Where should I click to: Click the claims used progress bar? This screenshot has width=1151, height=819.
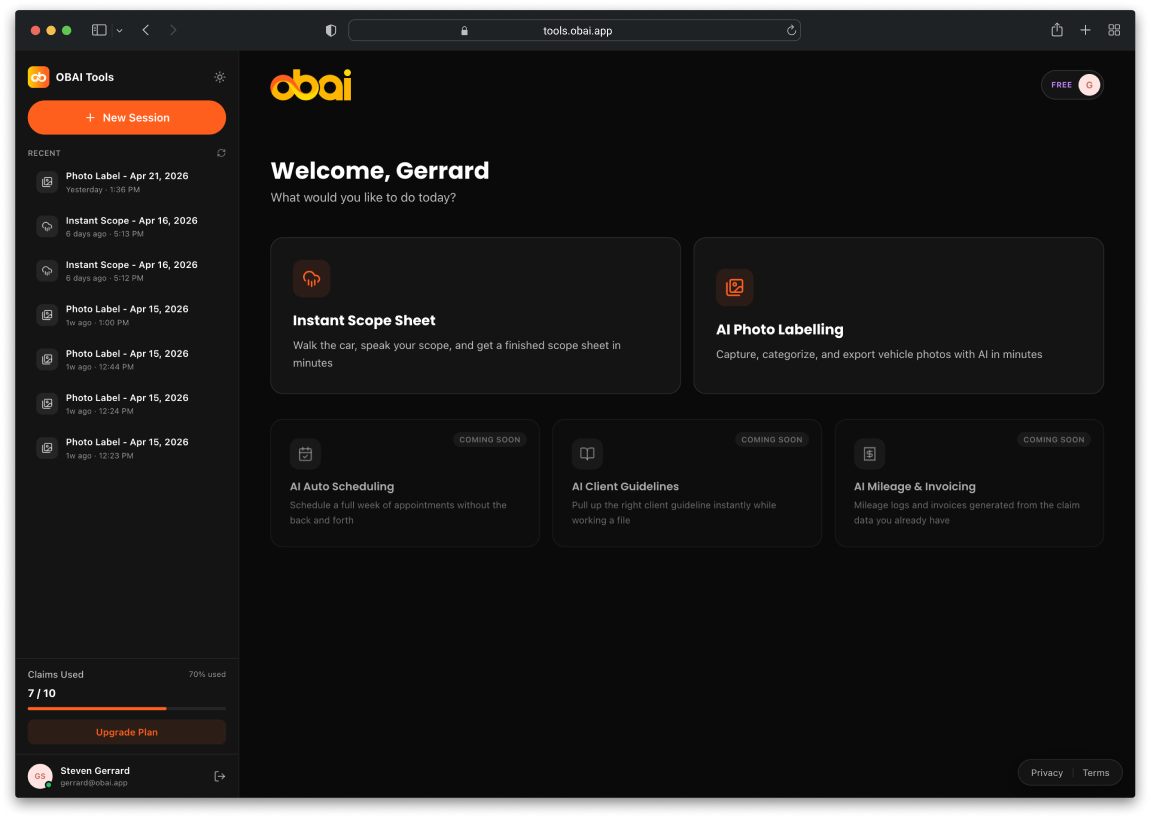[x=127, y=708]
